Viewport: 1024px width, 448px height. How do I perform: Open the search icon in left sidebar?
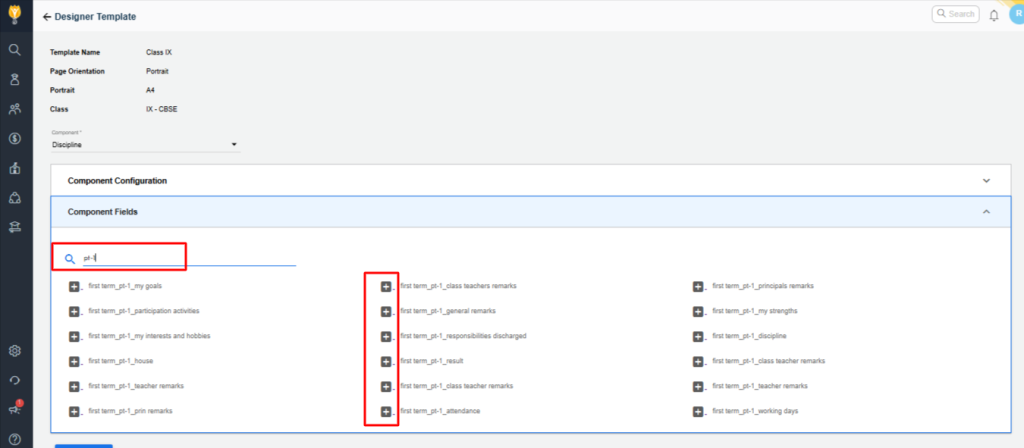(x=15, y=49)
